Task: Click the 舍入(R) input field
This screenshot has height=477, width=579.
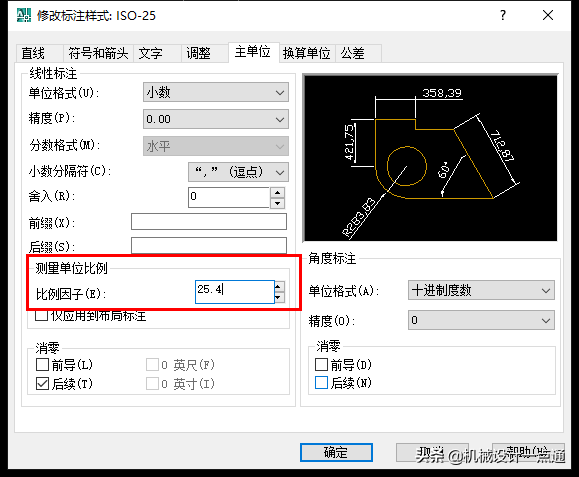Action: [x=229, y=197]
